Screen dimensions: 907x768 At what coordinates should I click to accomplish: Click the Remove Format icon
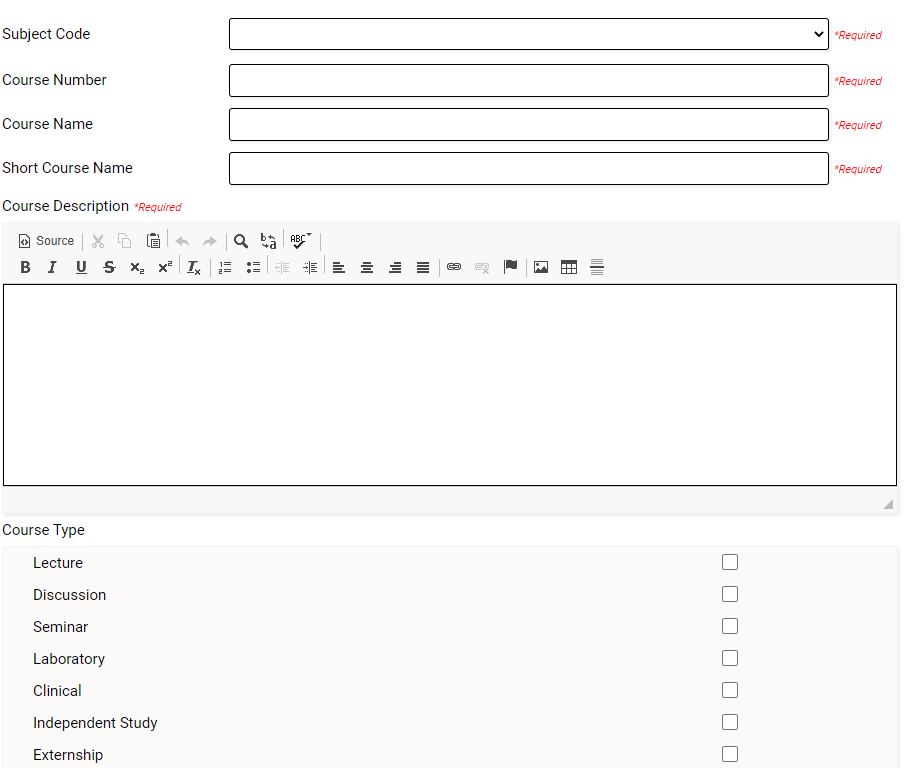coord(193,266)
